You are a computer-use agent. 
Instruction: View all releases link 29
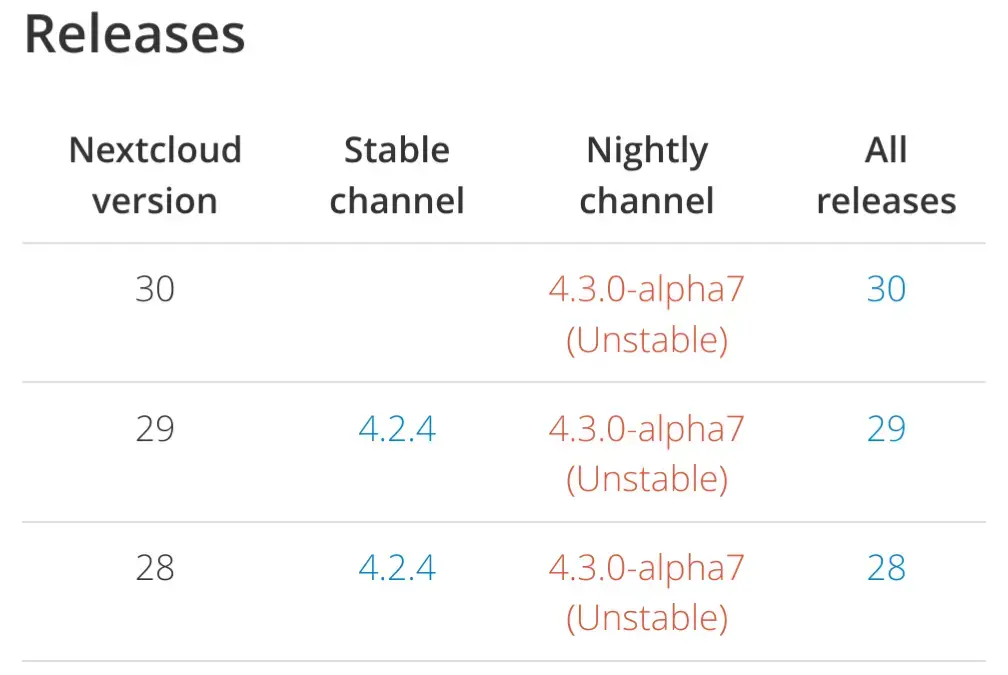(886, 428)
